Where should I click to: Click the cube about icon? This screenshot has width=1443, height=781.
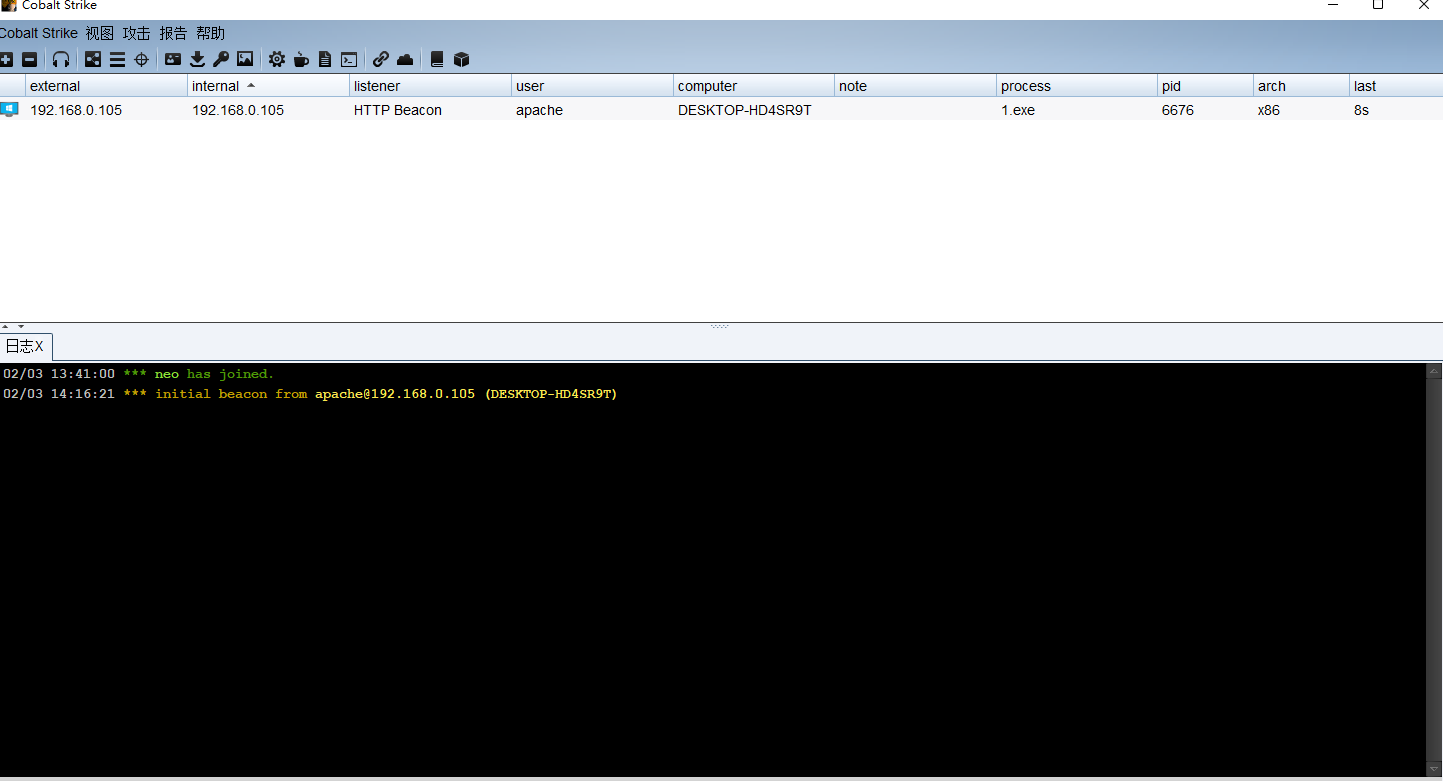pos(461,59)
